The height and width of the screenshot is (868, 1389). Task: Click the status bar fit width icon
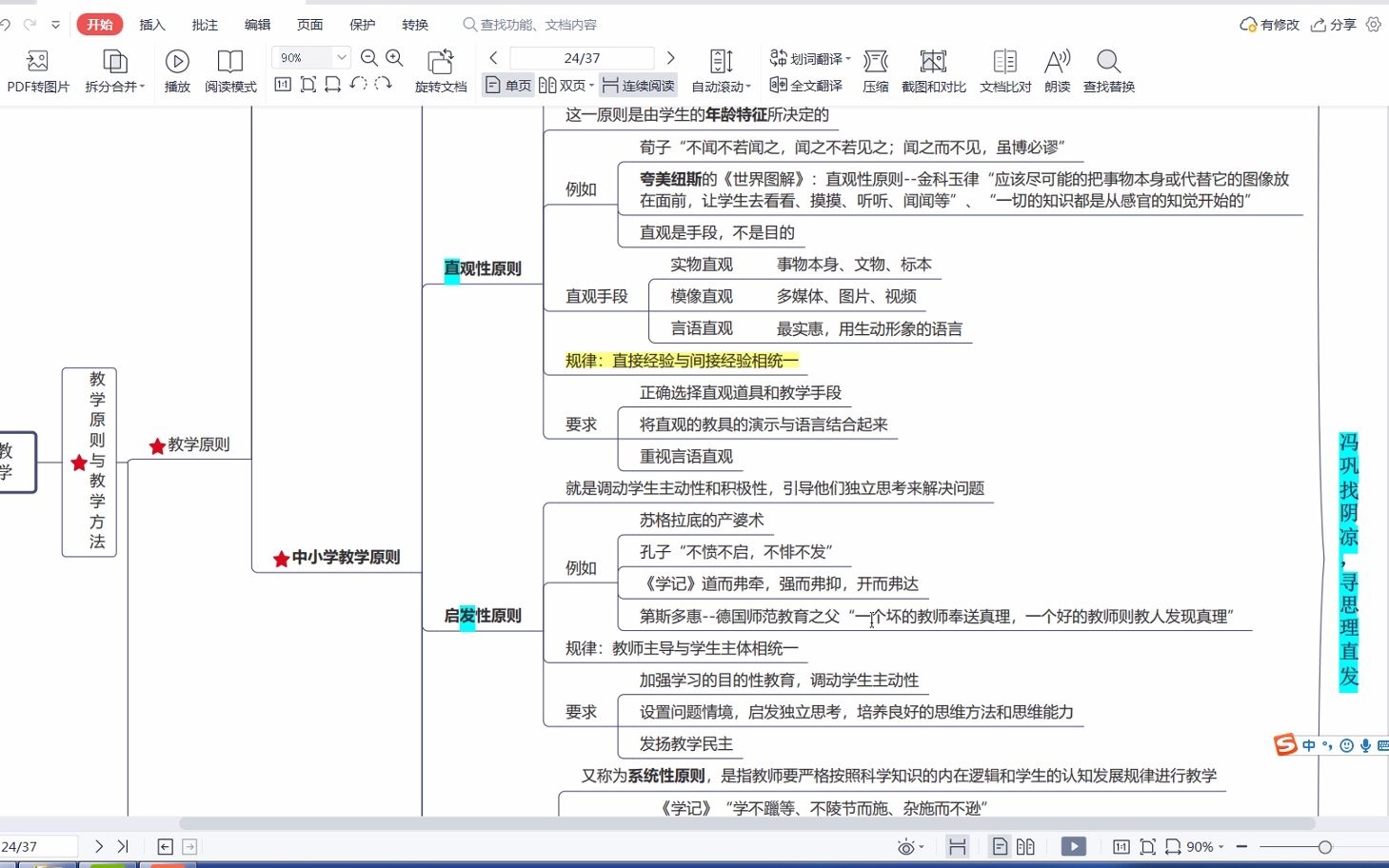tap(1173, 846)
